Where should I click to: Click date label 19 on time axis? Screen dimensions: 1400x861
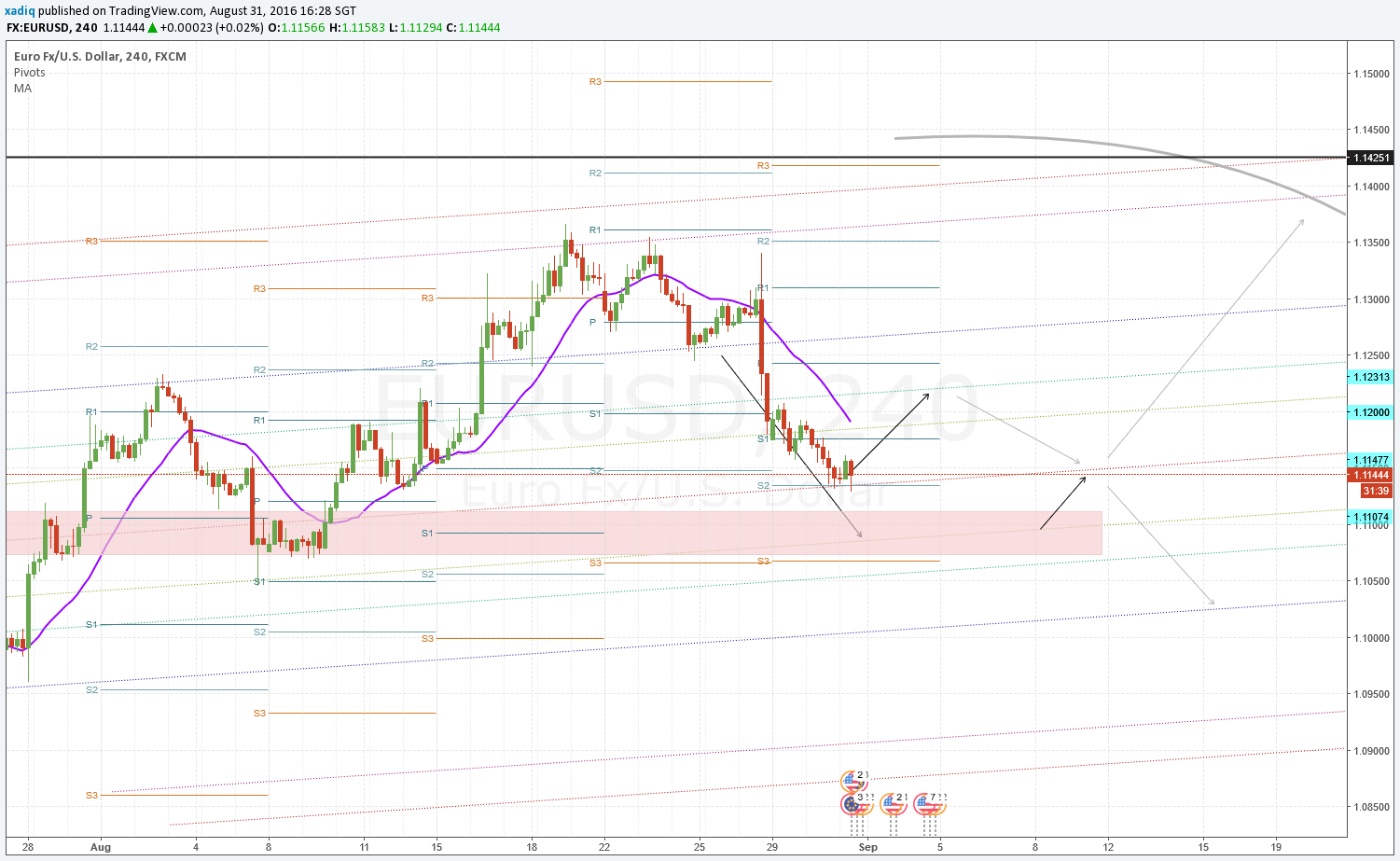pyautogui.click(x=1275, y=847)
